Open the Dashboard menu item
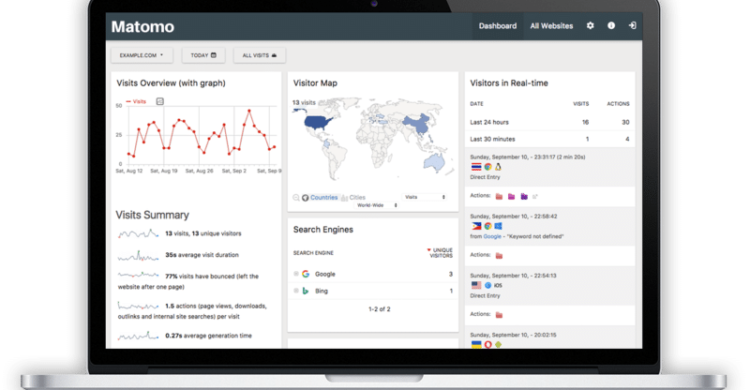Viewport: 750px width, 390px height. point(497,26)
